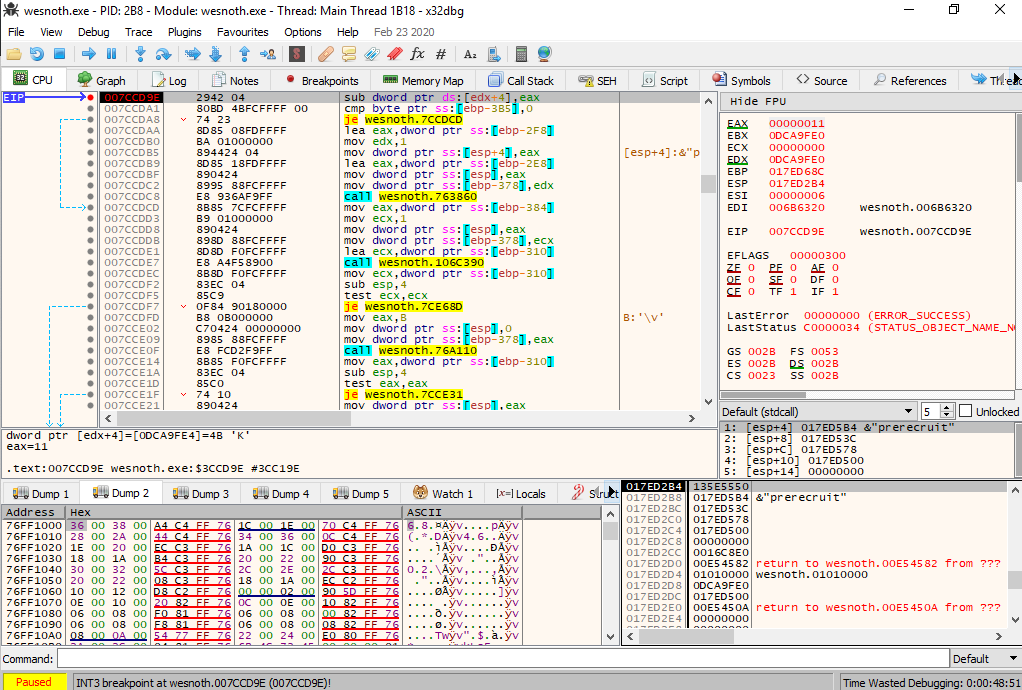The image size is (1022, 690).
Task: Click the Run to user code icon
Action: (x=267, y=54)
